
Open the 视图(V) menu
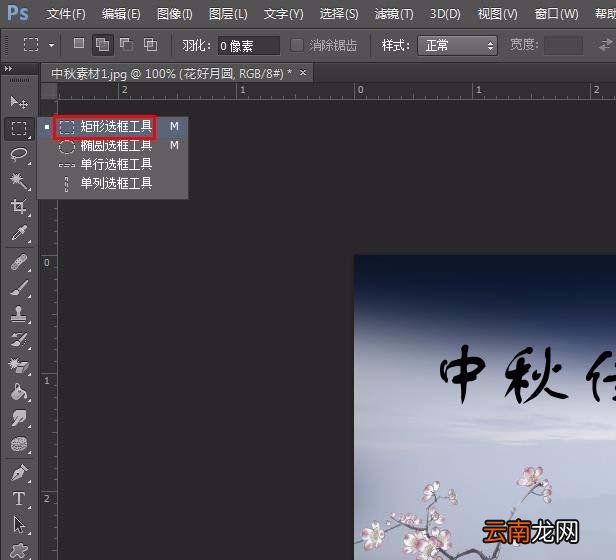[x=497, y=14]
